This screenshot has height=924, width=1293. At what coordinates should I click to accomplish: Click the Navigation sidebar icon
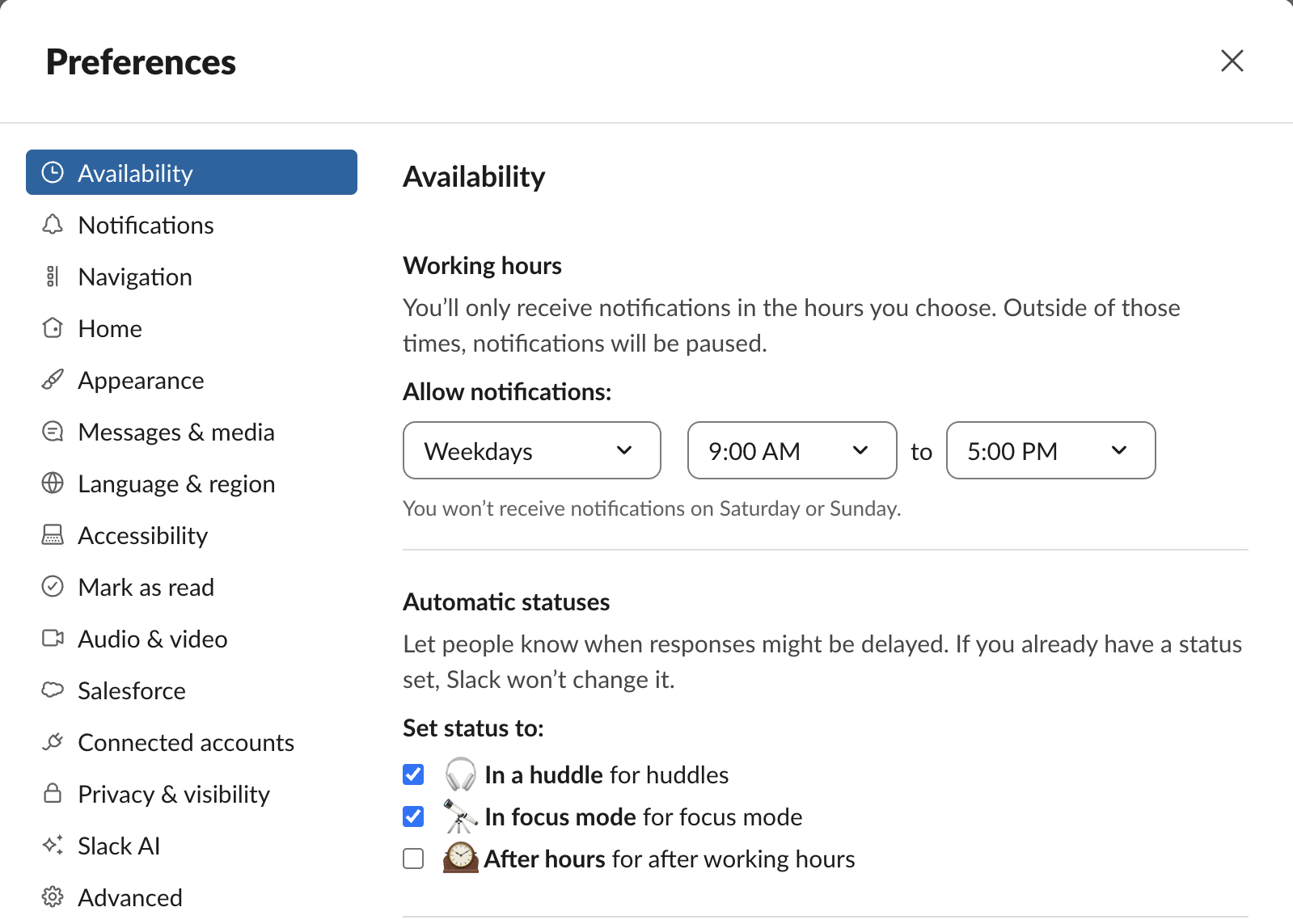53,276
